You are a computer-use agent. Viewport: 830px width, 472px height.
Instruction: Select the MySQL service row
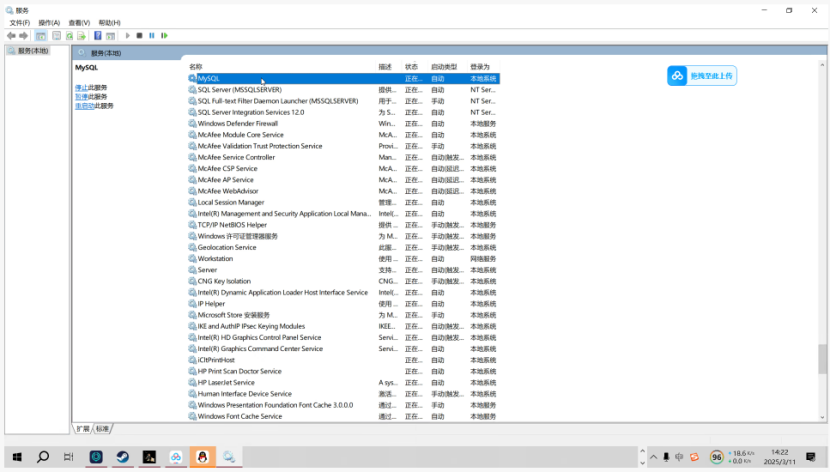pos(344,78)
